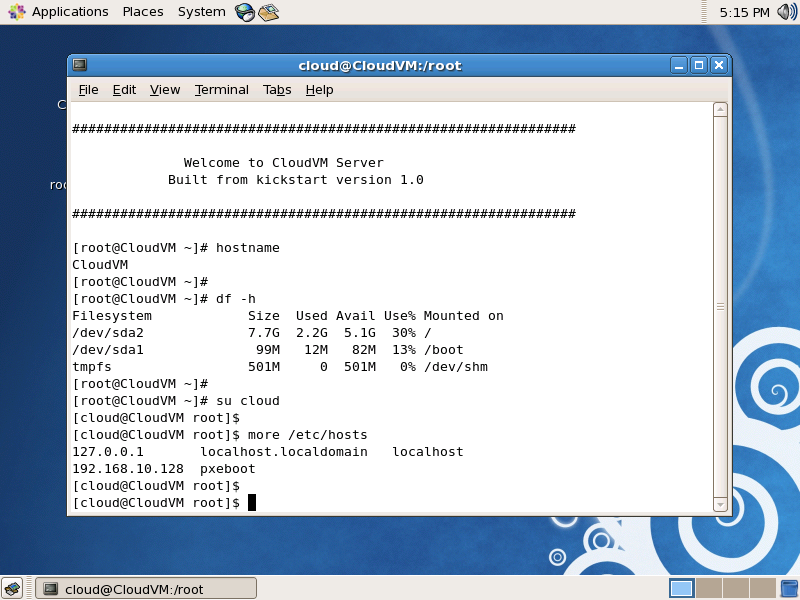
Task: Click the terminal icon in the window title bar
Action: click(x=78, y=64)
